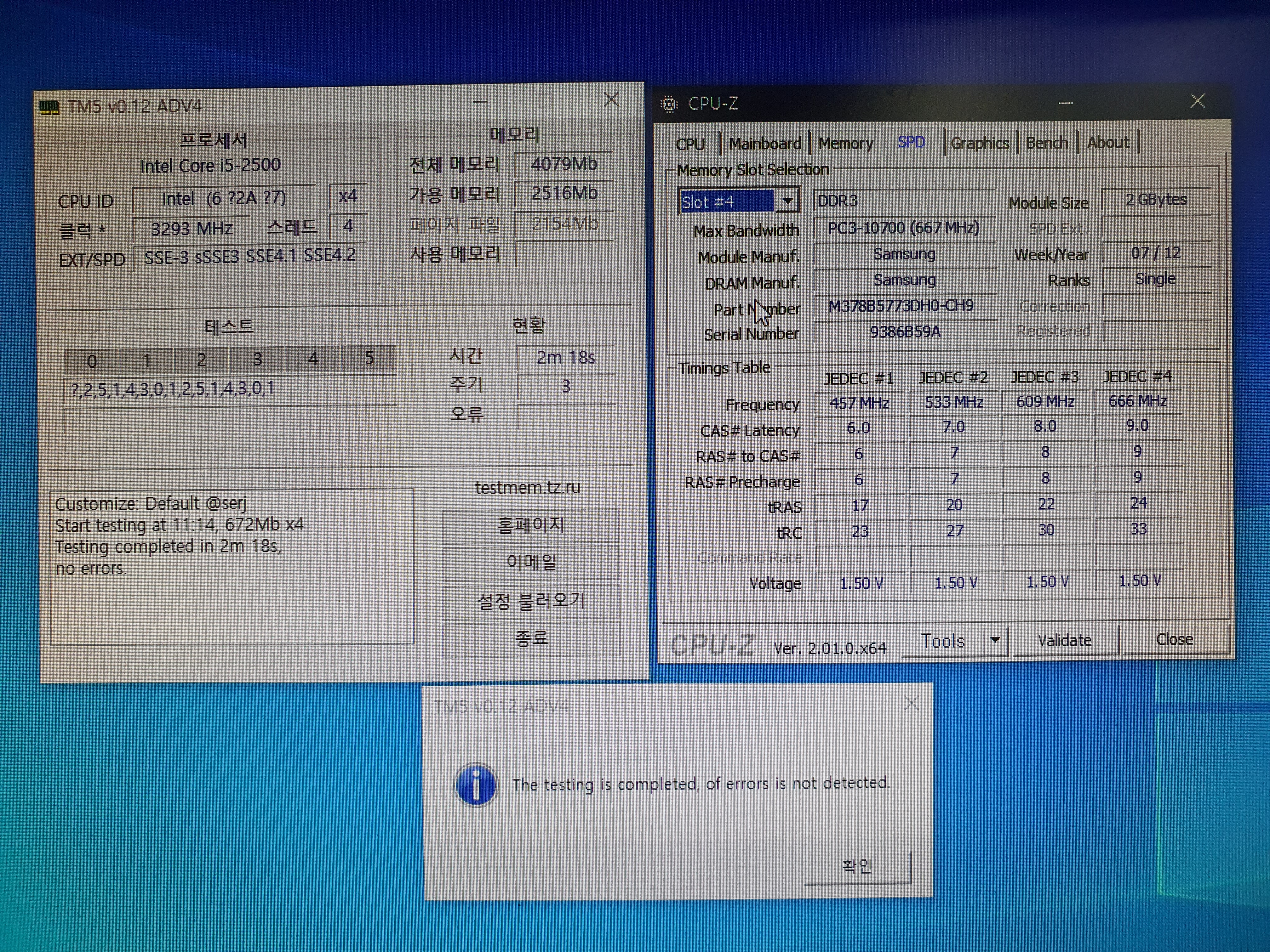Click the blue info icon in dialog

[475, 785]
